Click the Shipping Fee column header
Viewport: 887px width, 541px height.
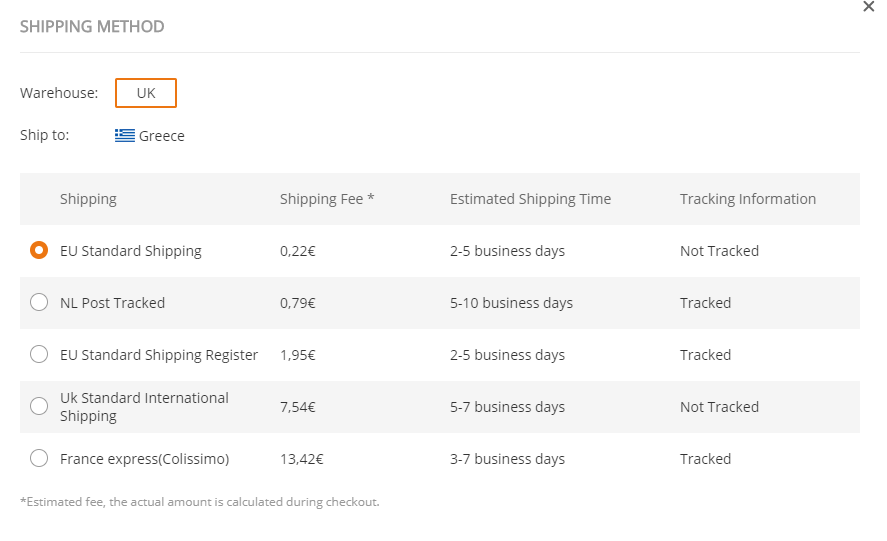click(x=327, y=199)
